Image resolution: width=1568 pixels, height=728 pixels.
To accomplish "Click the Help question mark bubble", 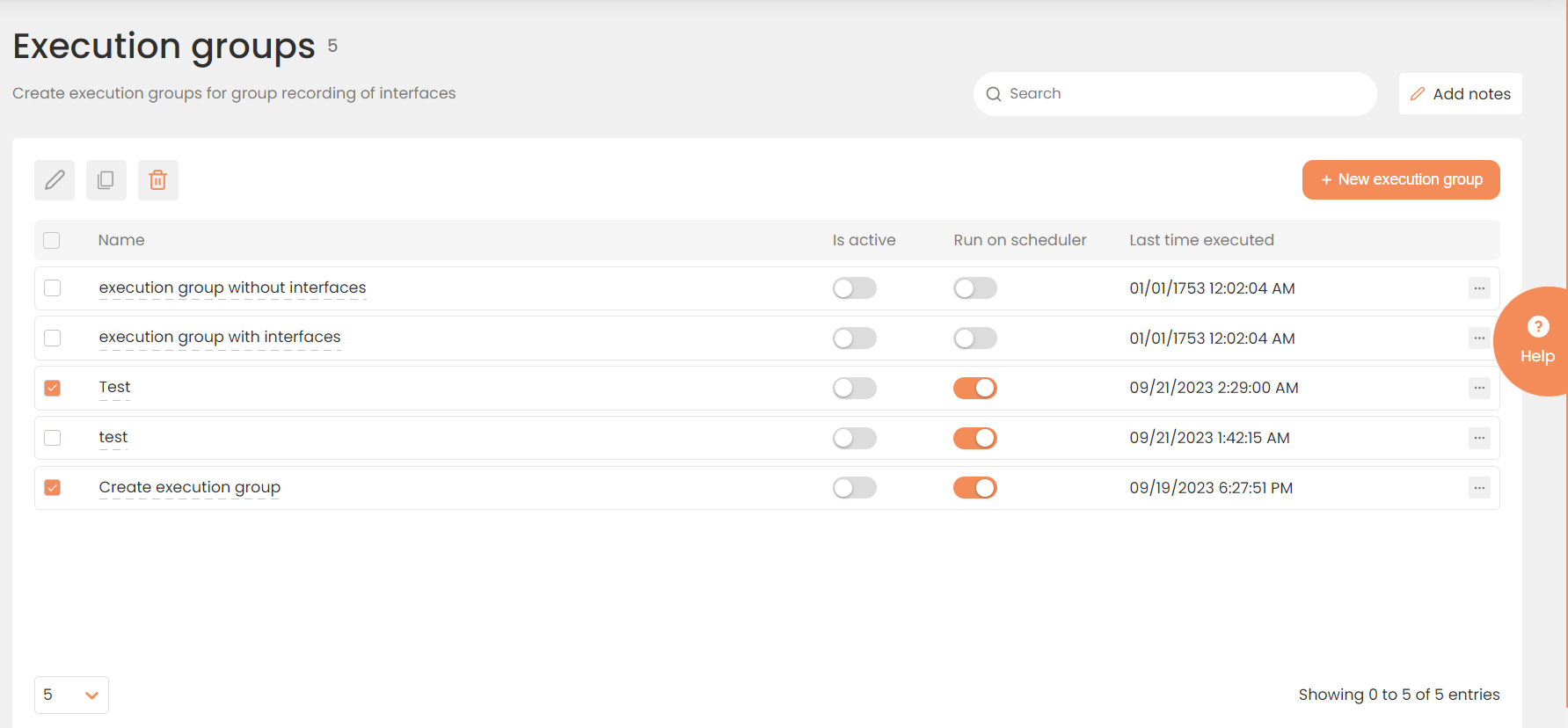I will 1537,340.
